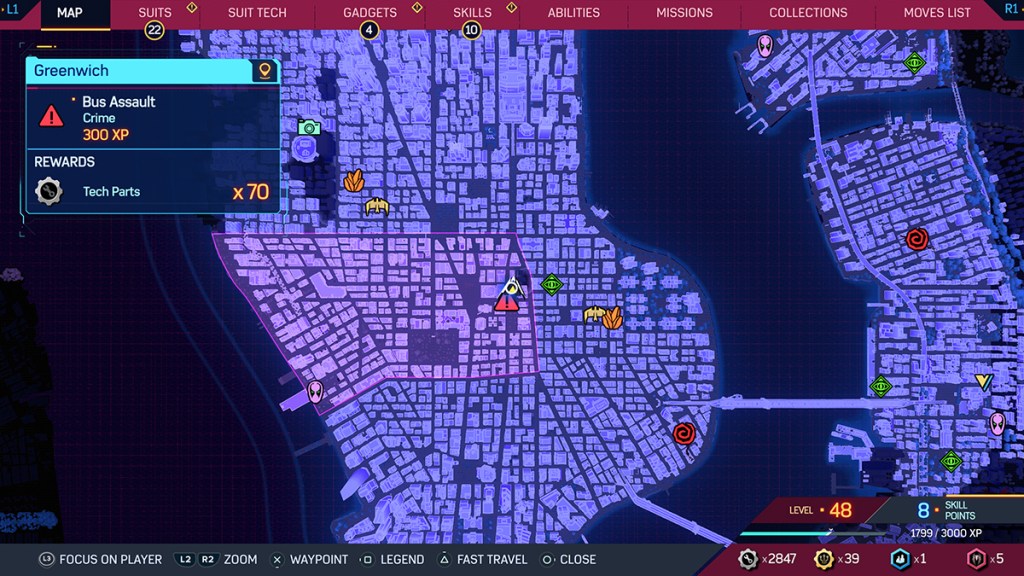Select the orange flame icon east of Greenwich

coord(613,317)
